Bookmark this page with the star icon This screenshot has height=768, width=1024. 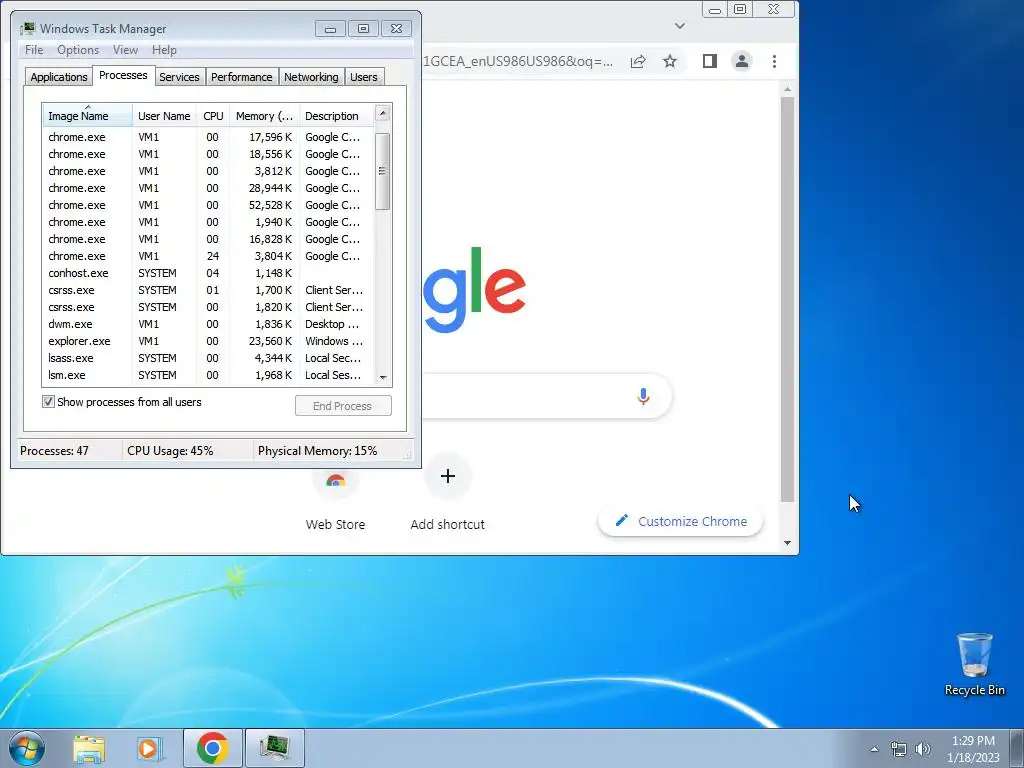tap(670, 61)
